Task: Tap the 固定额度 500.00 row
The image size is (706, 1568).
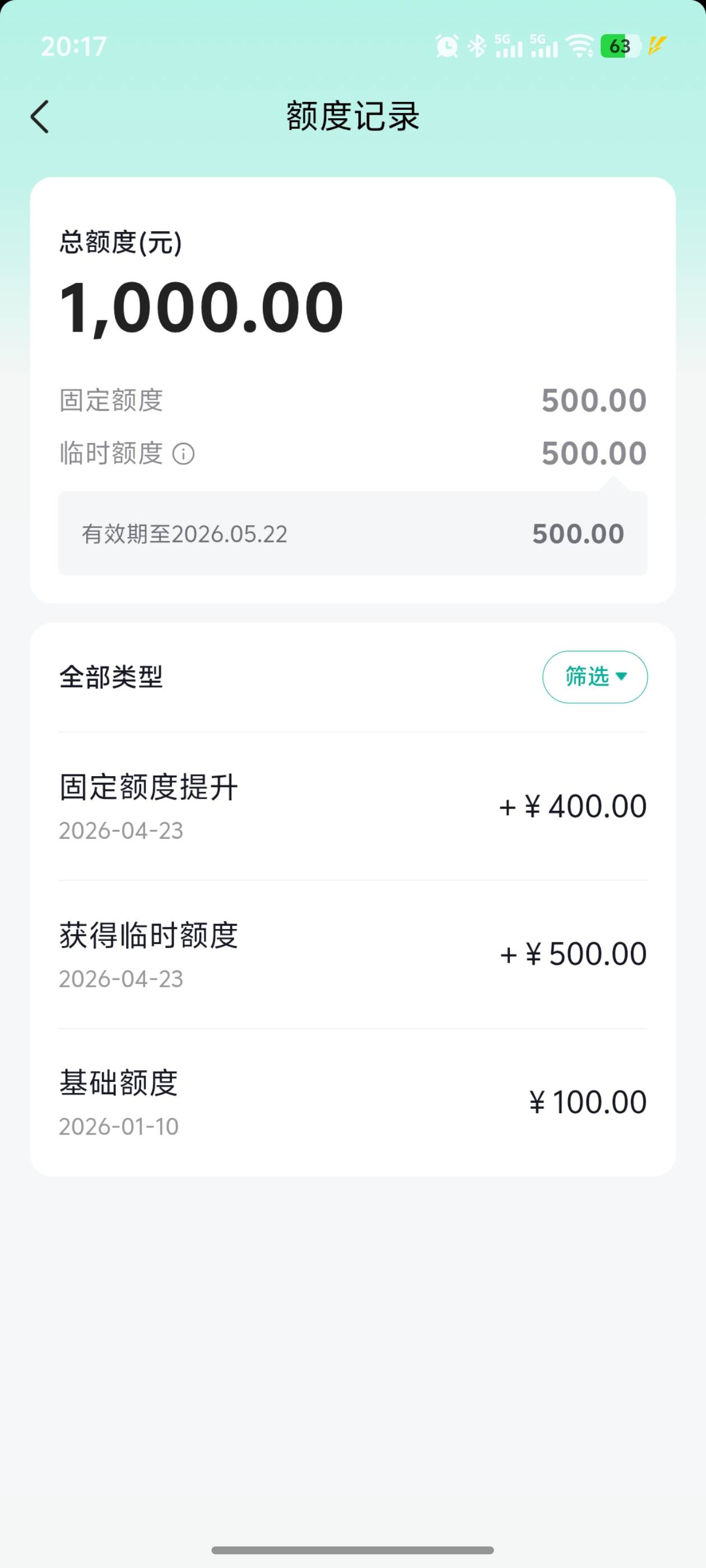Action: pyautogui.click(x=352, y=400)
